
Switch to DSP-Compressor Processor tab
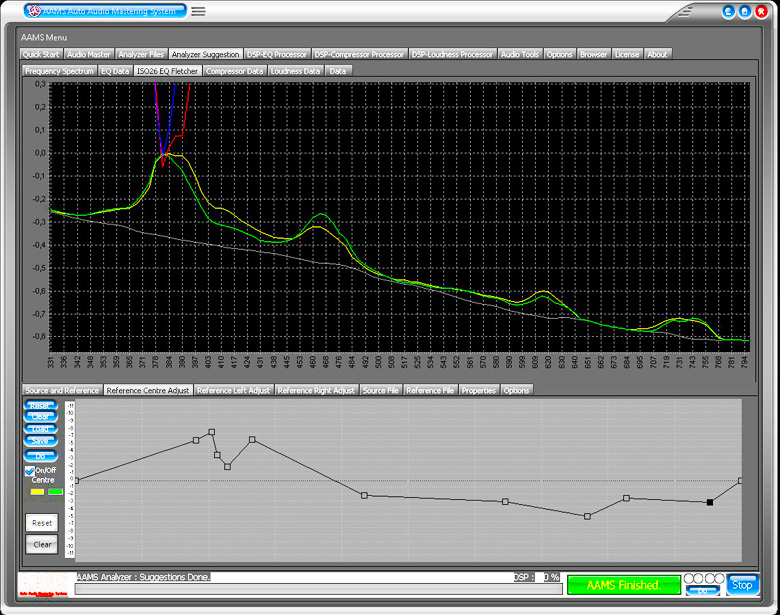pos(359,54)
